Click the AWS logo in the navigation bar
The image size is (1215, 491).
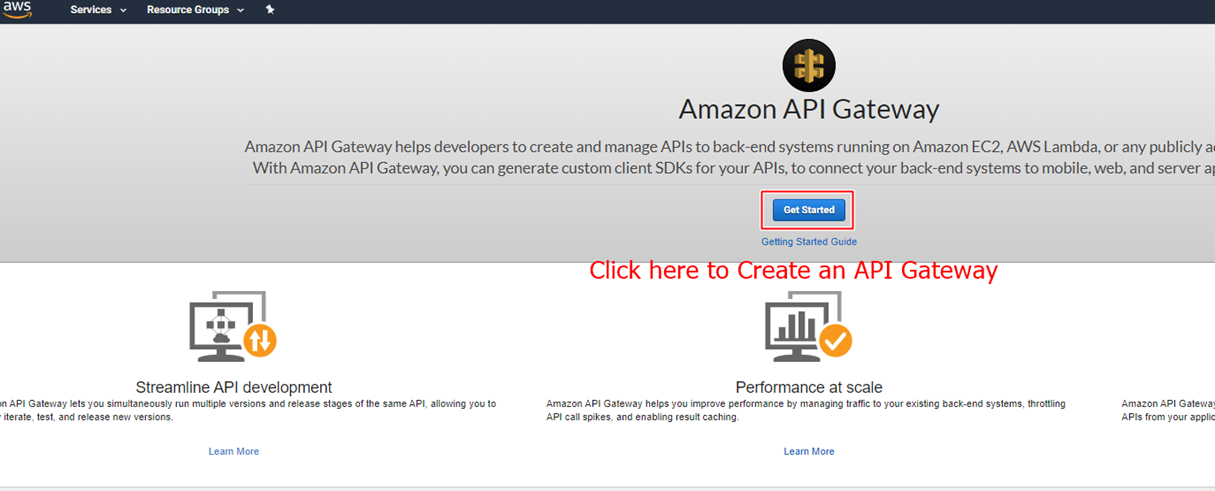click(17, 8)
